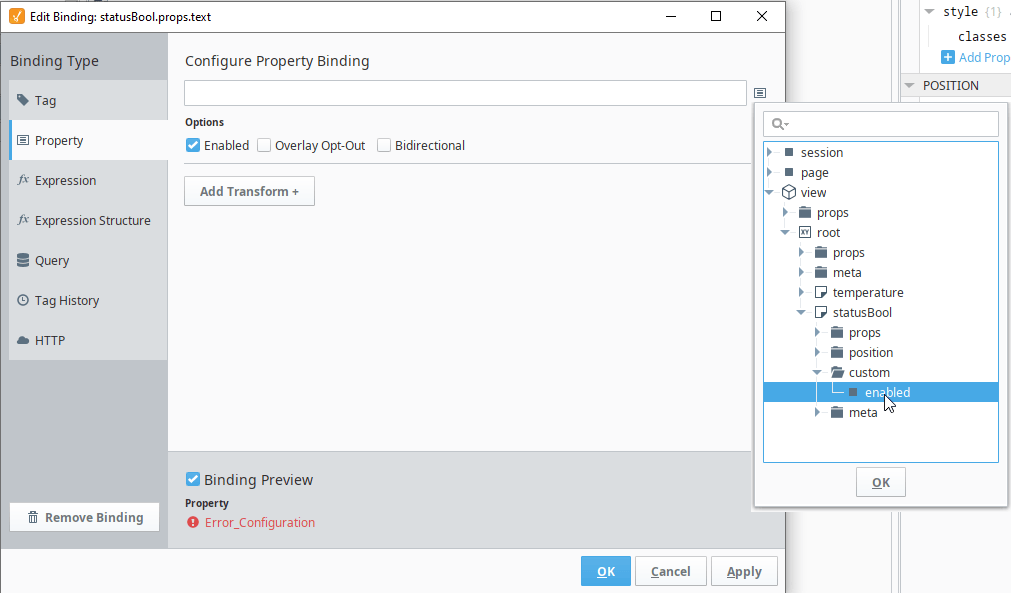Click the search magnifier dropdown icon

(x=780, y=124)
